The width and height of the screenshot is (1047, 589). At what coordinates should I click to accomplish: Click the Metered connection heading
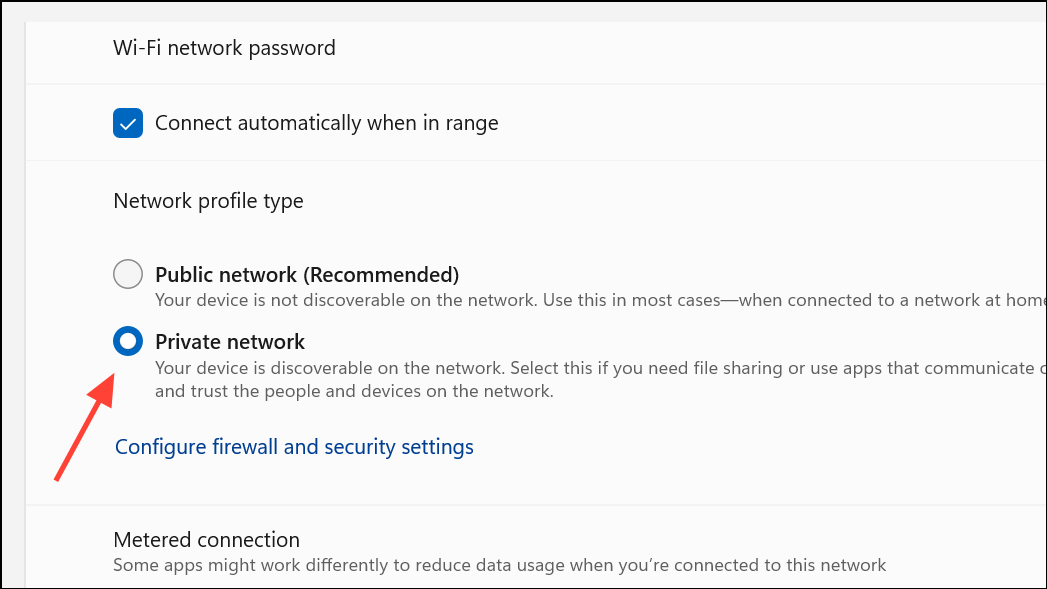(206, 540)
